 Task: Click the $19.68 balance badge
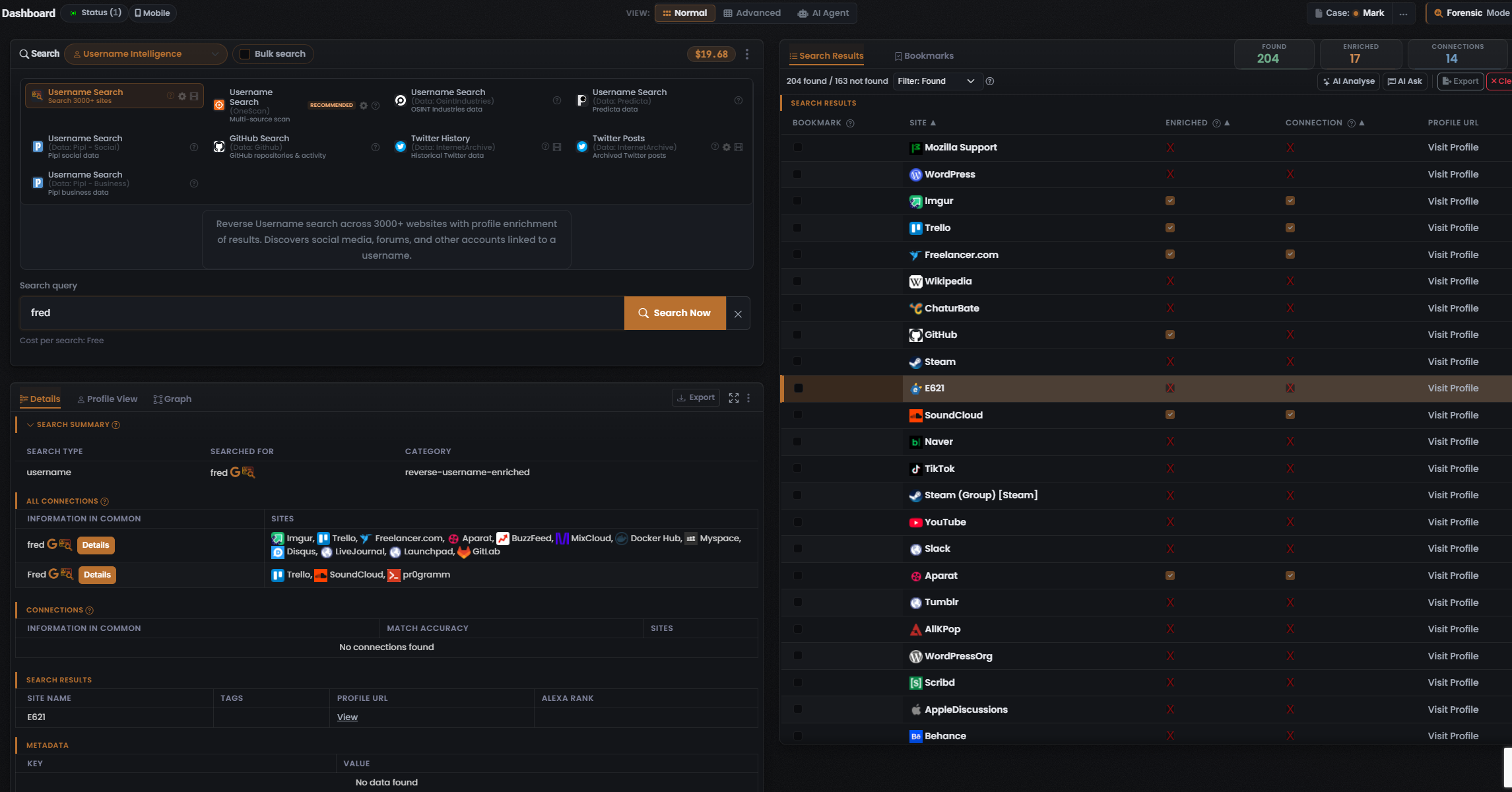[x=711, y=54]
